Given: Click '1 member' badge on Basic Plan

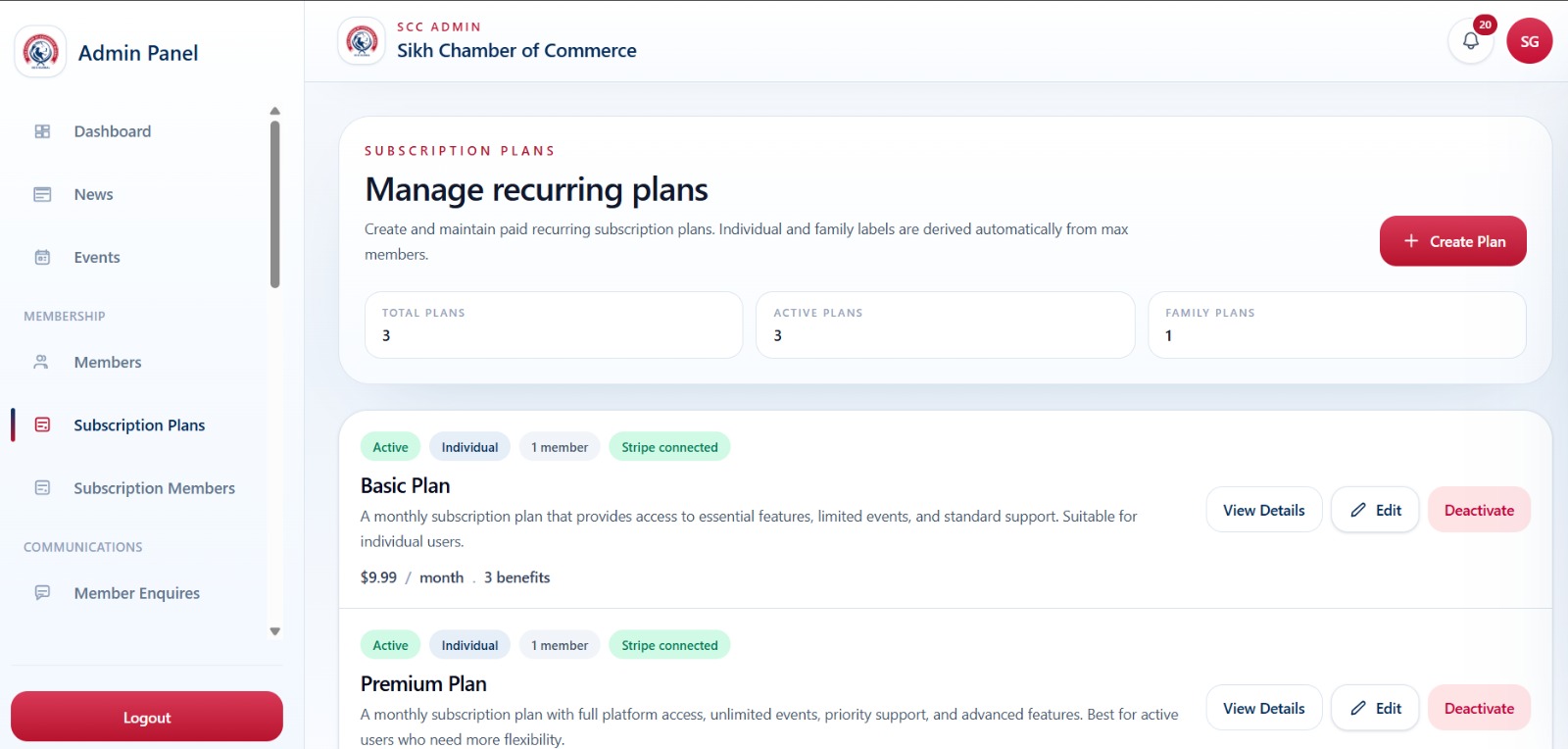Looking at the screenshot, I should coord(560,447).
